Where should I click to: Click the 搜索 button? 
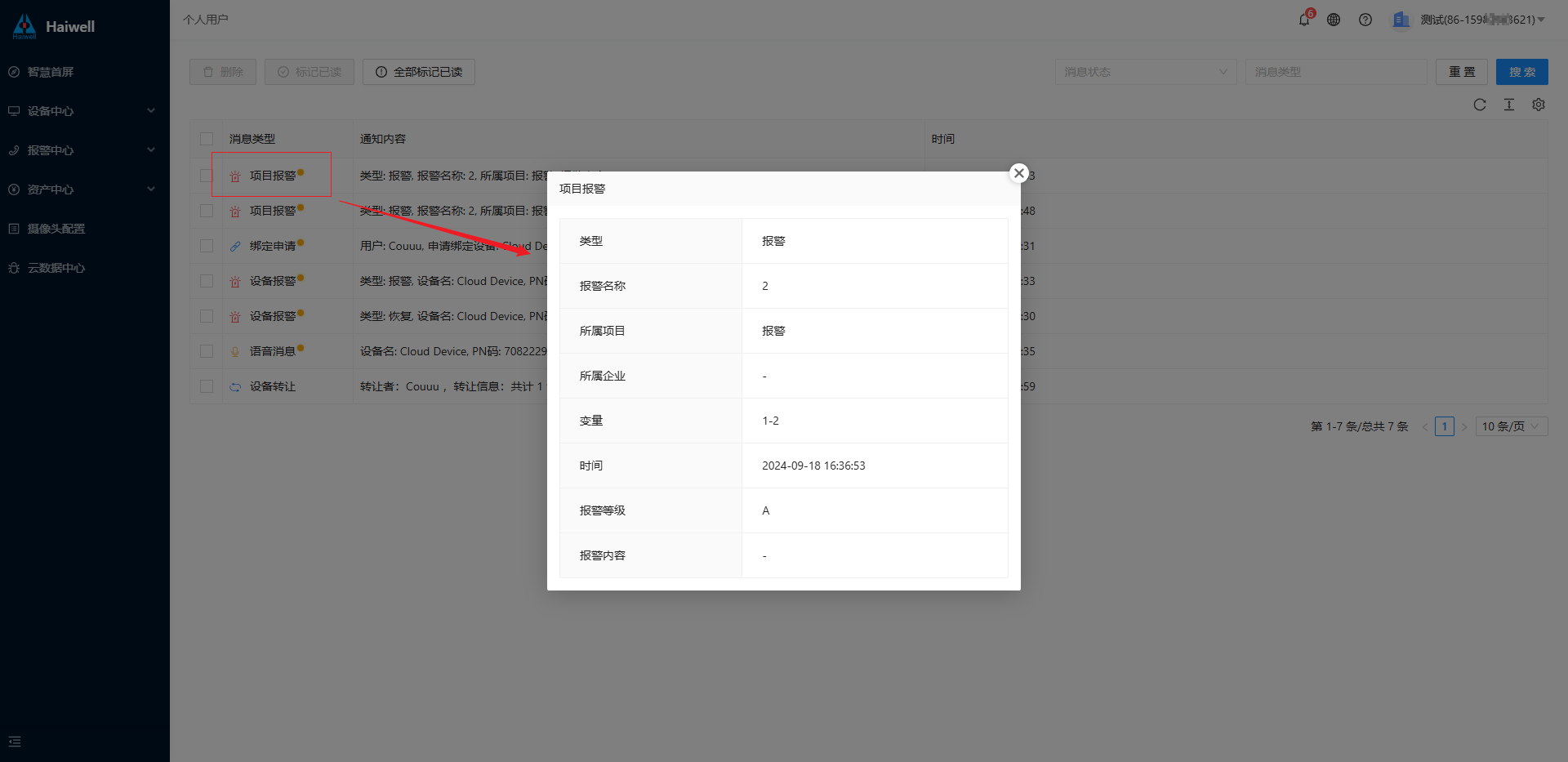click(x=1522, y=72)
